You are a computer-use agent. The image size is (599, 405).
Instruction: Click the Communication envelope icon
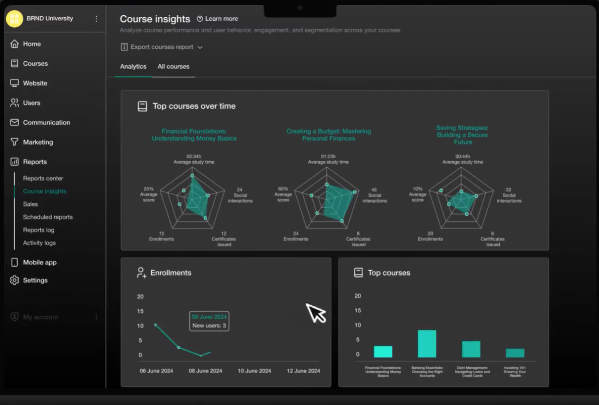point(15,123)
